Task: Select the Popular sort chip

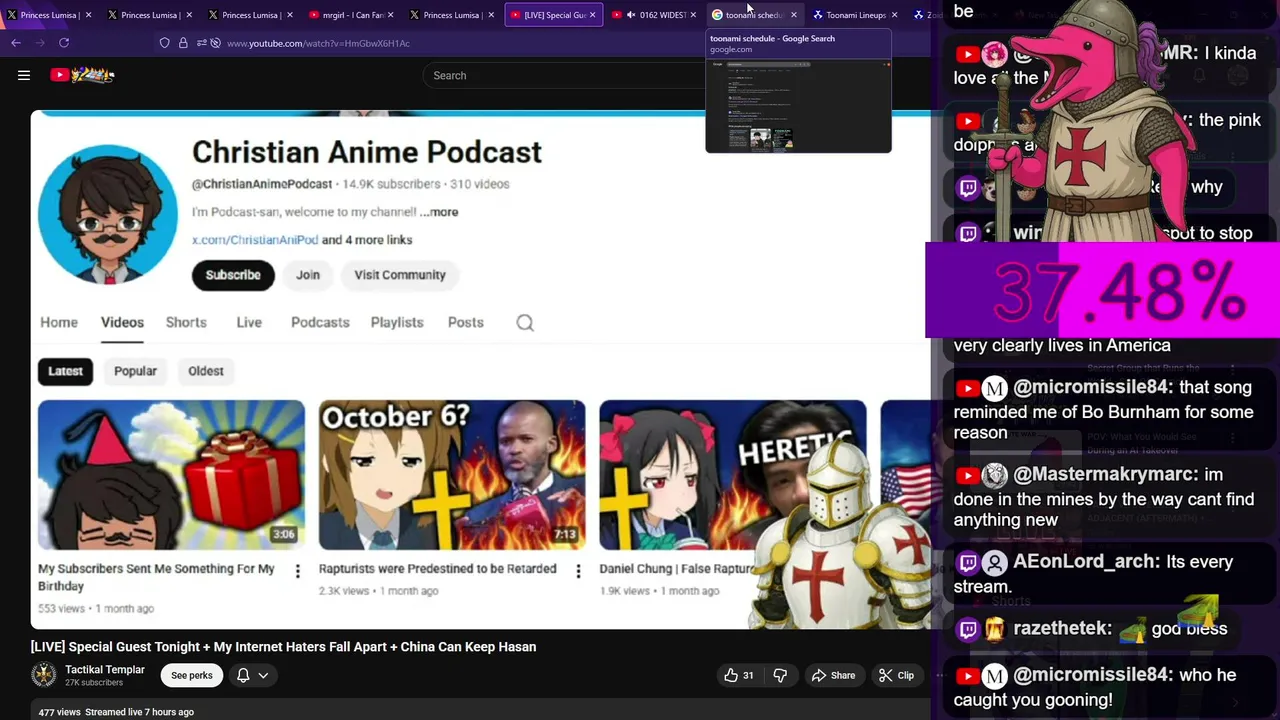Action: click(x=135, y=371)
